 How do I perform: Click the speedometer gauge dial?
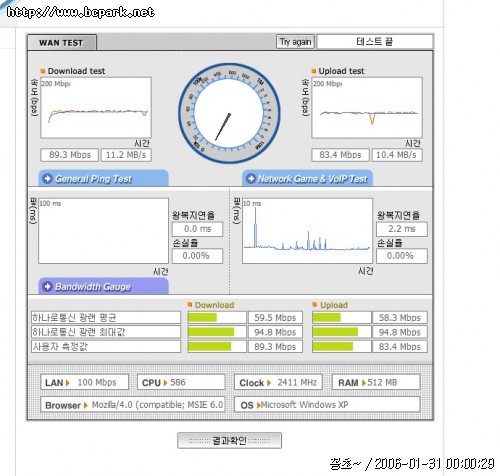[229, 113]
